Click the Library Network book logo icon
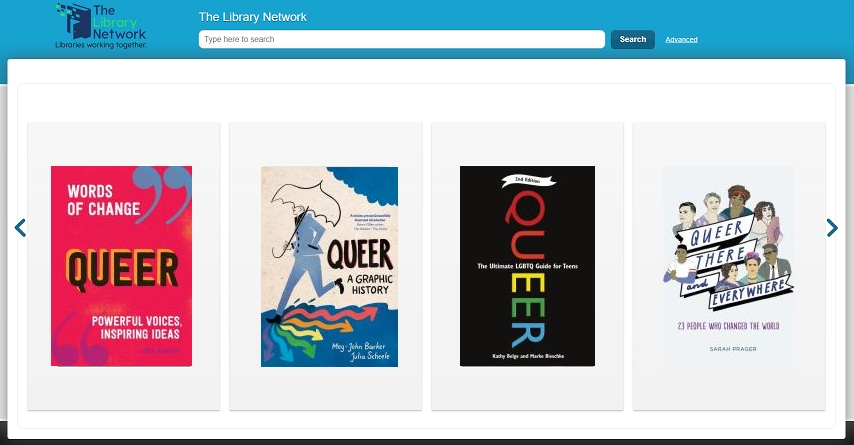 [x=73, y=21]
